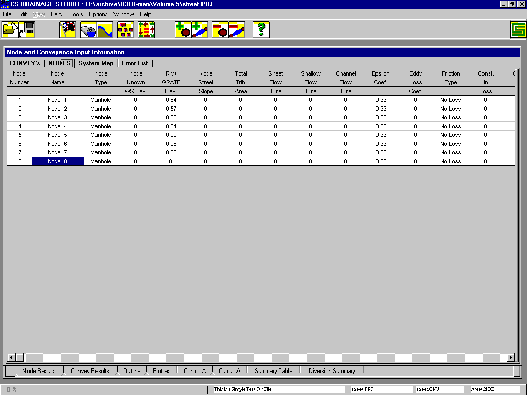Click the Node 5 name cell
This screenshot has height=396, width=527.
pos(58,135)
